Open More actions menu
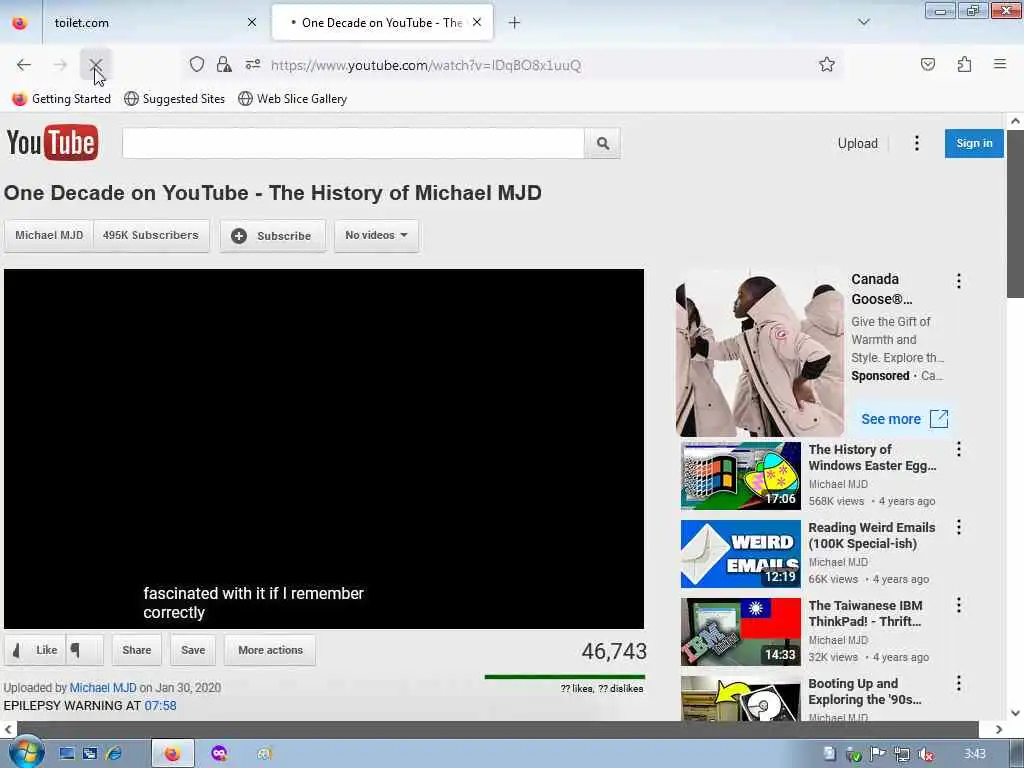This screenshot has width=1024, height=768. point(270,650)
